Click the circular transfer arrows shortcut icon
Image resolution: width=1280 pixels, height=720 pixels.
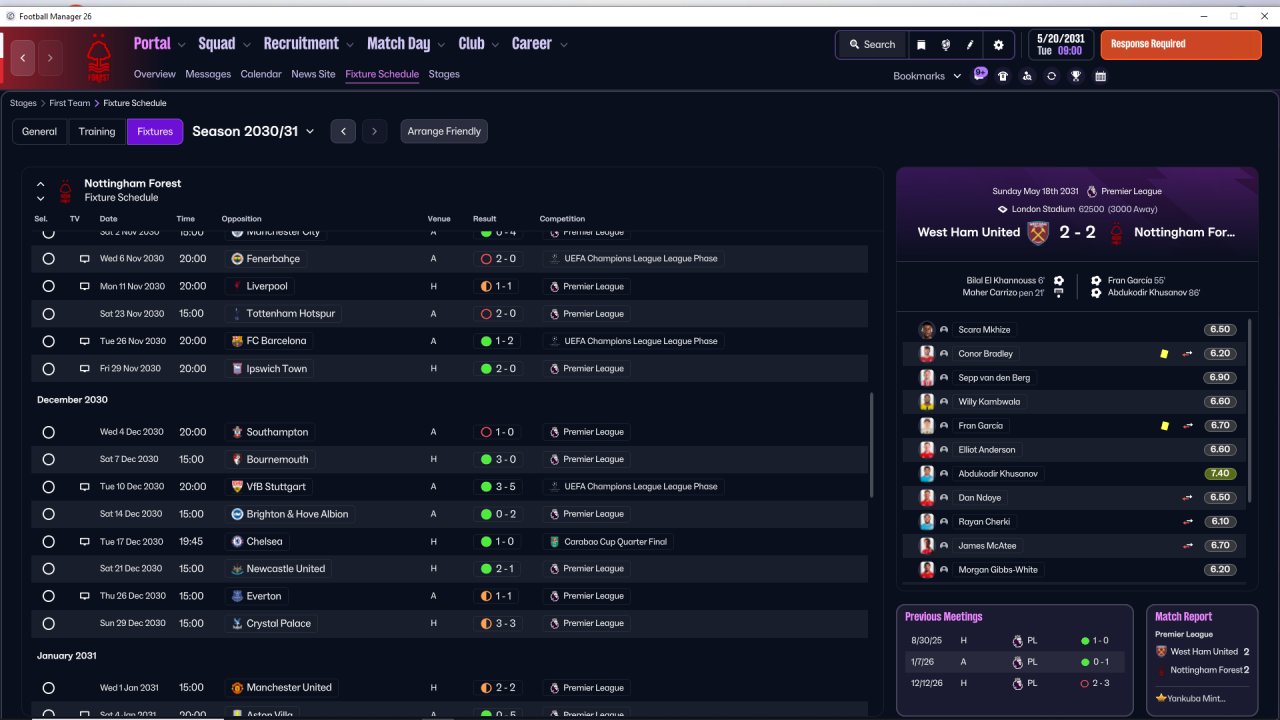[x=1051, y=76]
